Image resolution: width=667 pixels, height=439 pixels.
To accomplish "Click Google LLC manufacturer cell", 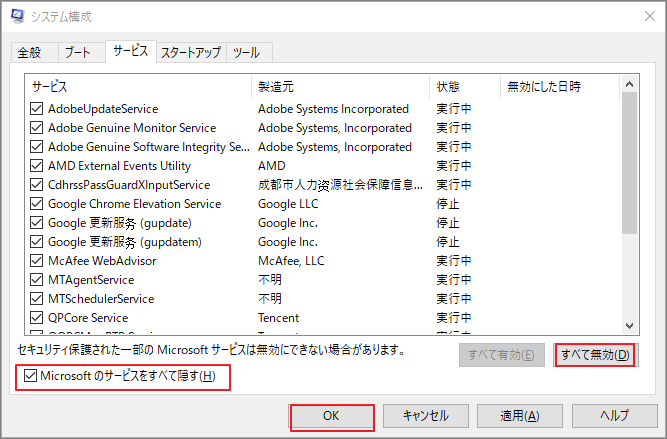I will pyautogui.click(x=288, y=204).
